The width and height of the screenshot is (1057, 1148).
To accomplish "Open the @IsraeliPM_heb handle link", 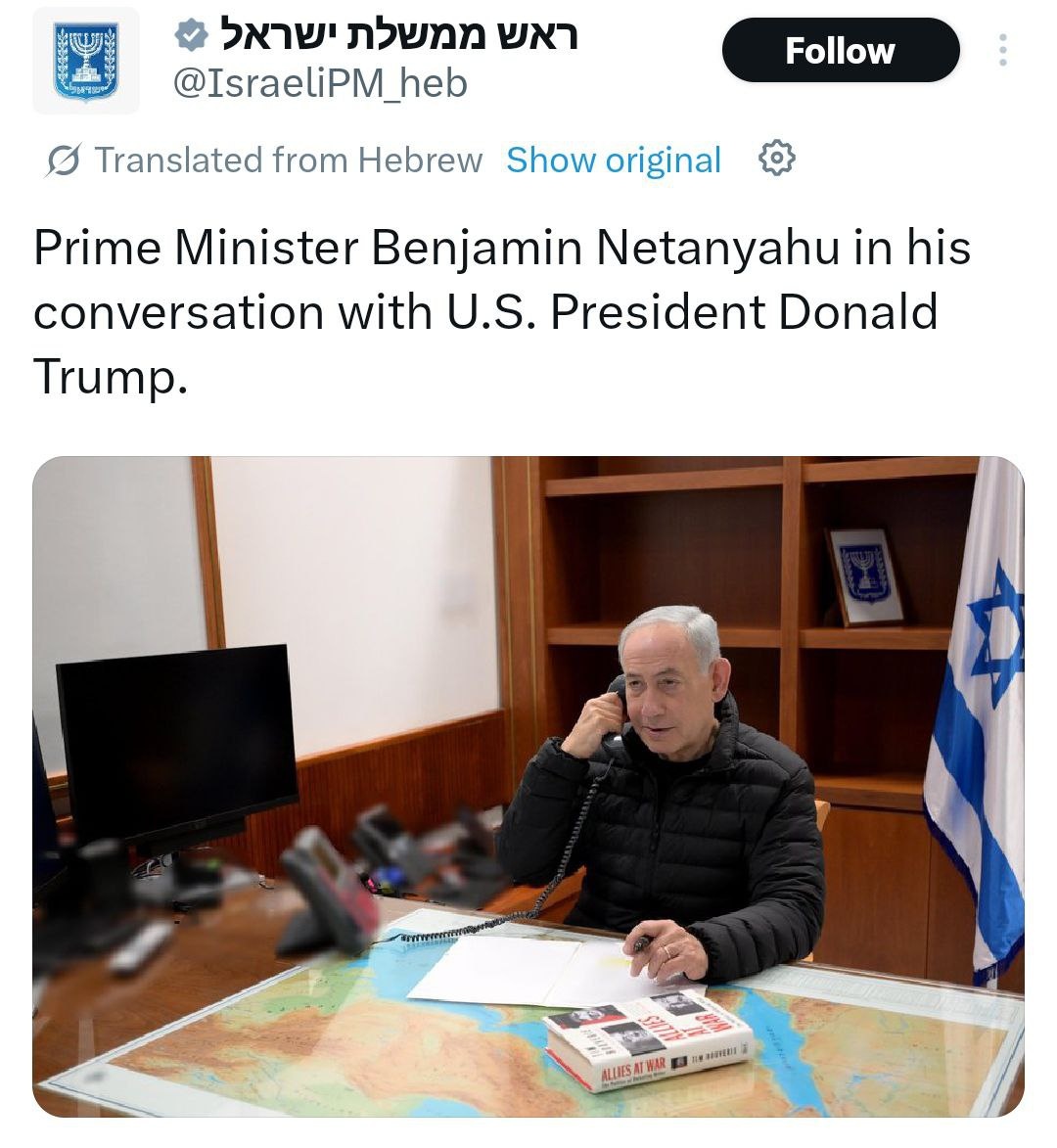I will (x=320, y=83).
